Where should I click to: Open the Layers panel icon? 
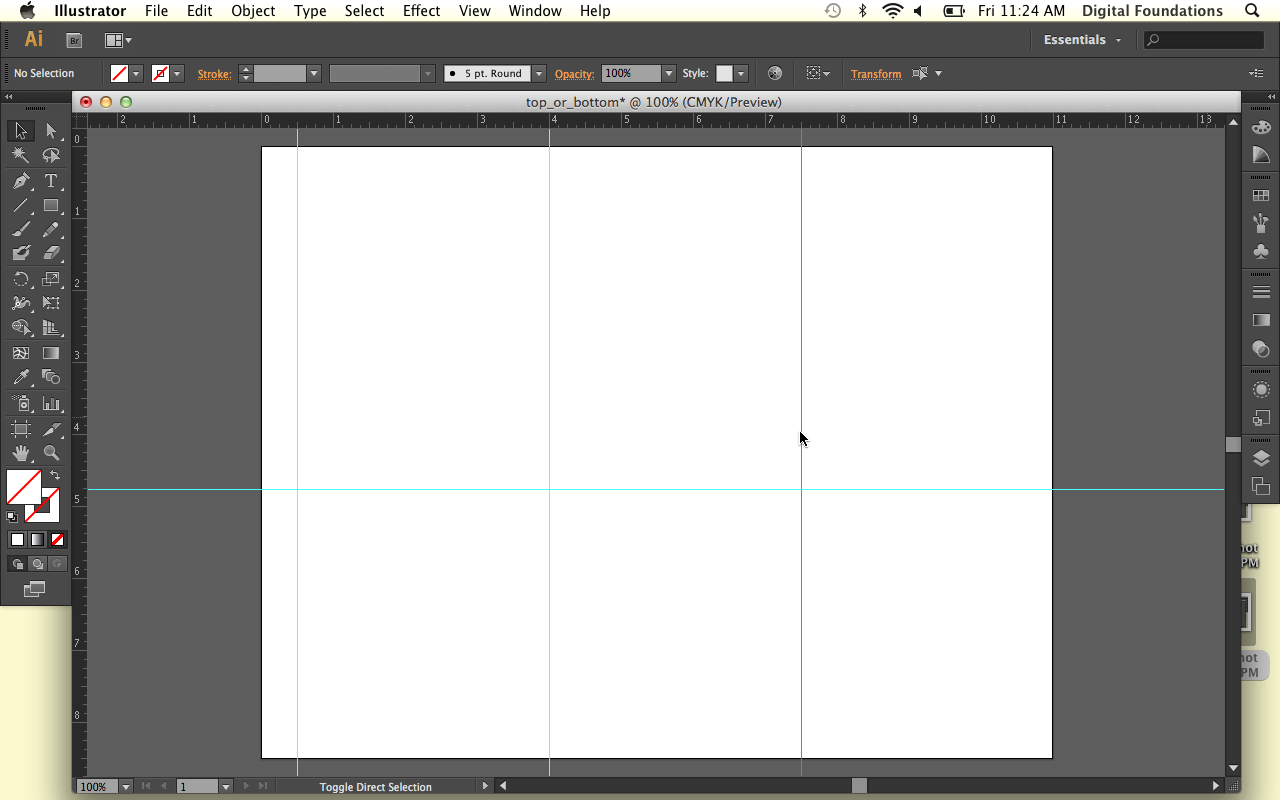[x=1261, y=459]
